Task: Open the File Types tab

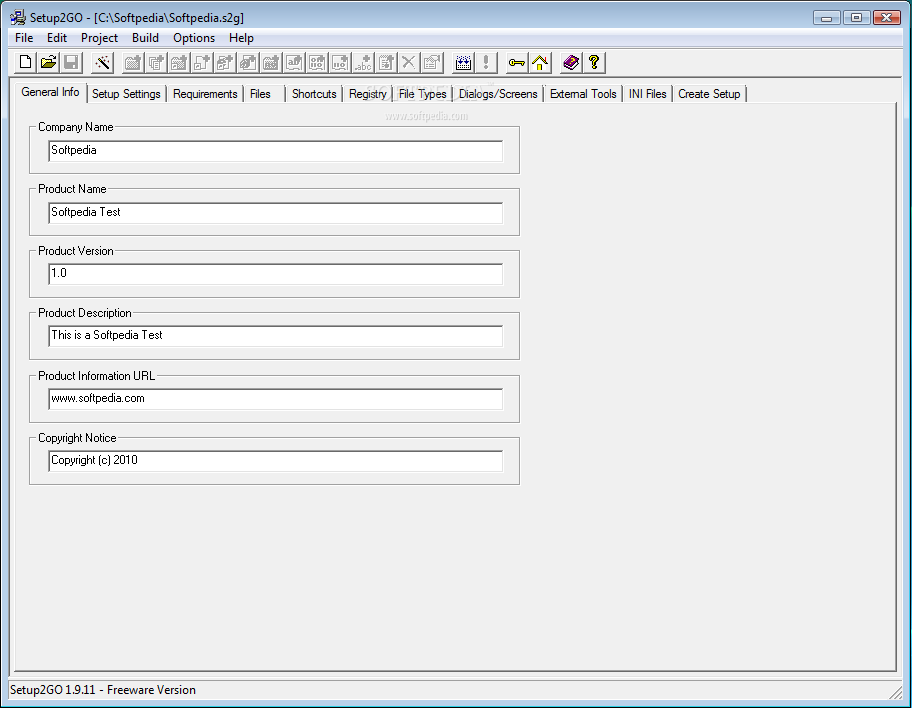Action: pyautogui.click(x=423, y=94)
